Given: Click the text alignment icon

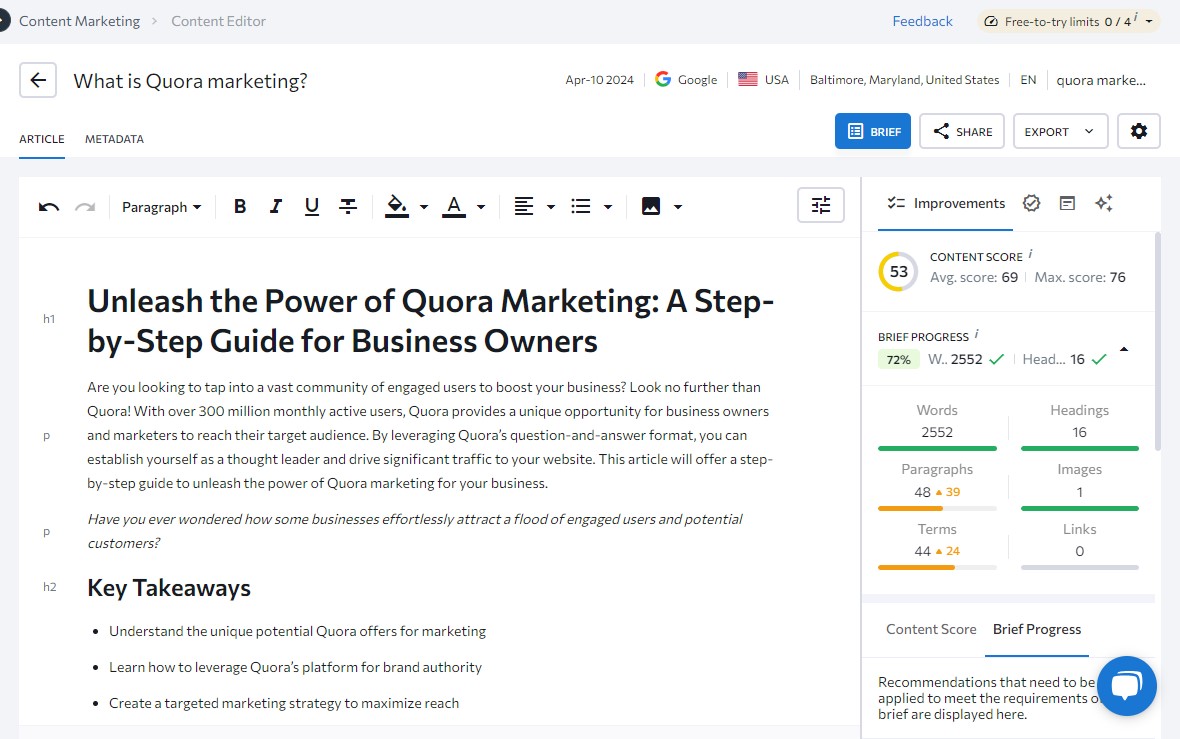Looking at the screenshot, I should (524, 206).
